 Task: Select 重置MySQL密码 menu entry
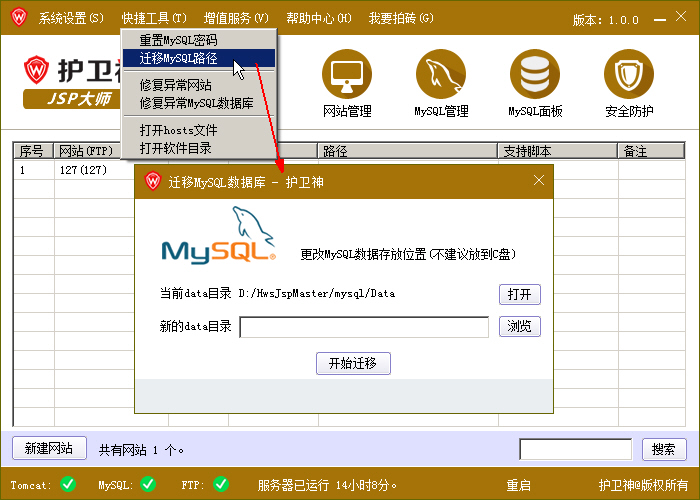click(199, 40)
